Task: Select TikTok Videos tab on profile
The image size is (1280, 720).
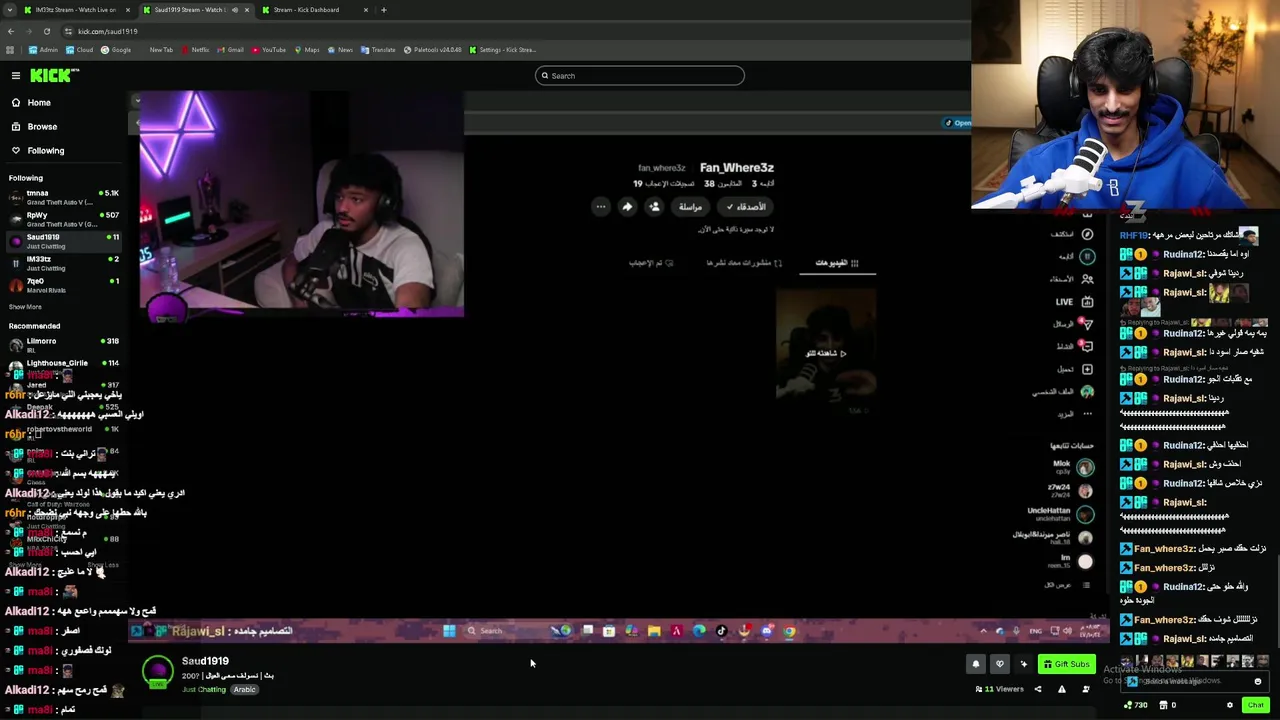Action: pyautogui.click(x=836, y=263)
